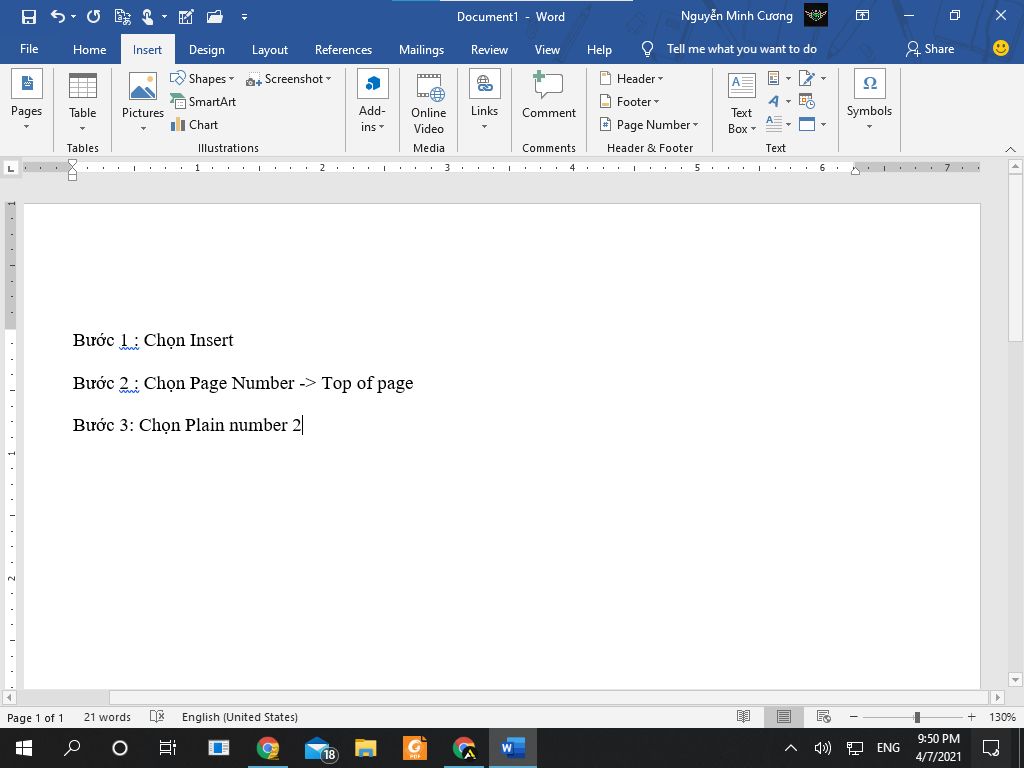The image size is (1024, 768).
Task: Switch to the Home tab
Action: coord(89,49)
